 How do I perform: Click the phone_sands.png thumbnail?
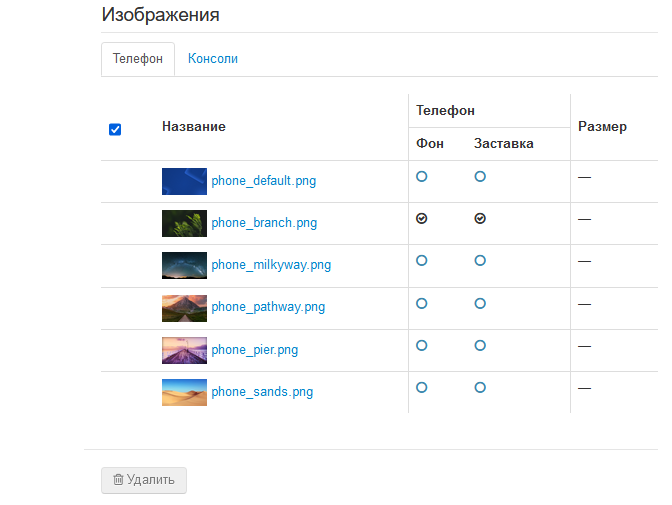pos(184,392)
